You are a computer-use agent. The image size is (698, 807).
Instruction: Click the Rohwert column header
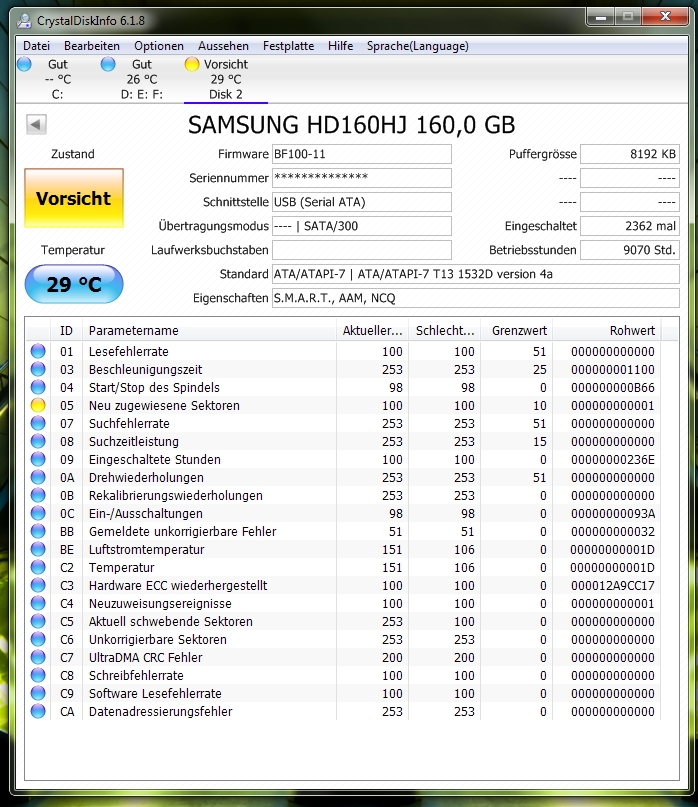607,330
